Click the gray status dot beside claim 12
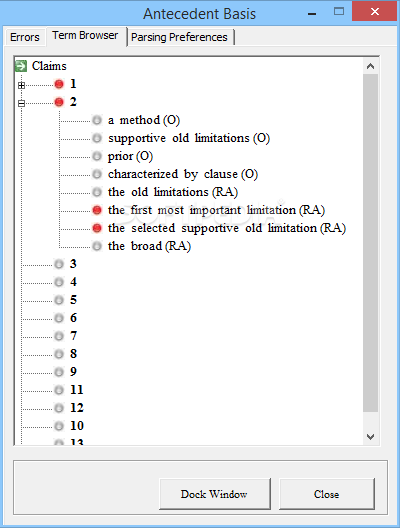The image size is (400, 528). [59, 408]
